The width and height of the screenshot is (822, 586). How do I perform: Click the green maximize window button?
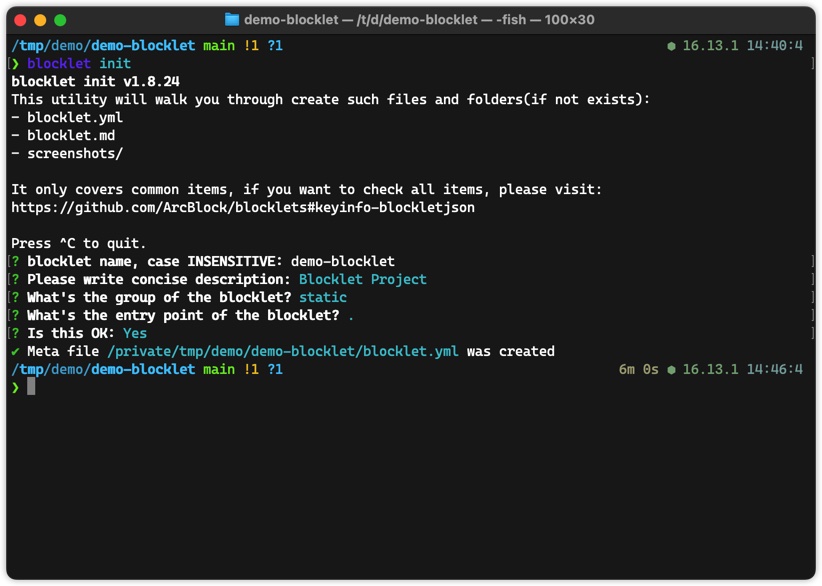[60, 20]
